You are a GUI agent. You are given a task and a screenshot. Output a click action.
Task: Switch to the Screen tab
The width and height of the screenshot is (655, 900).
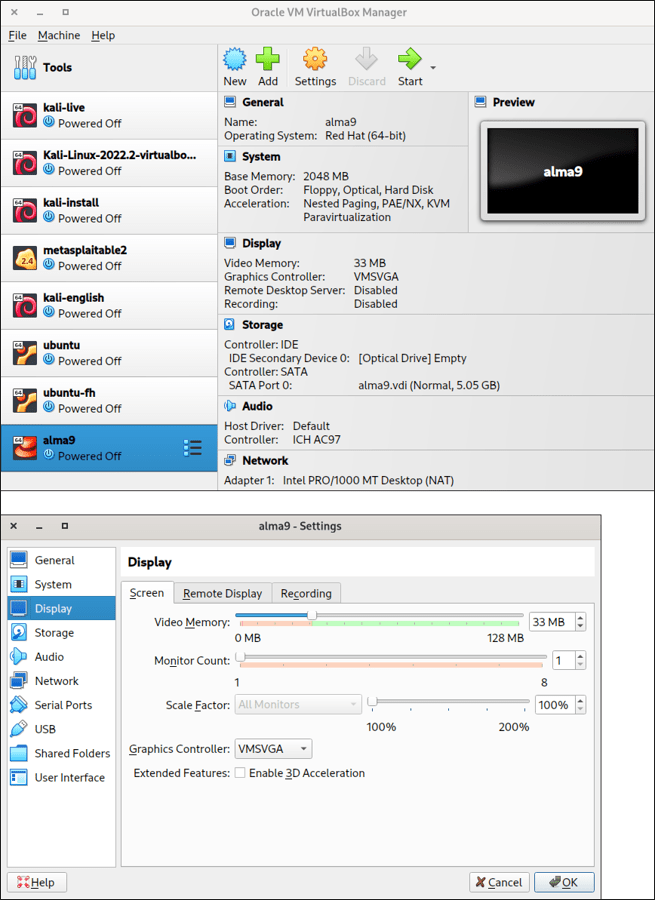point(147,593)
